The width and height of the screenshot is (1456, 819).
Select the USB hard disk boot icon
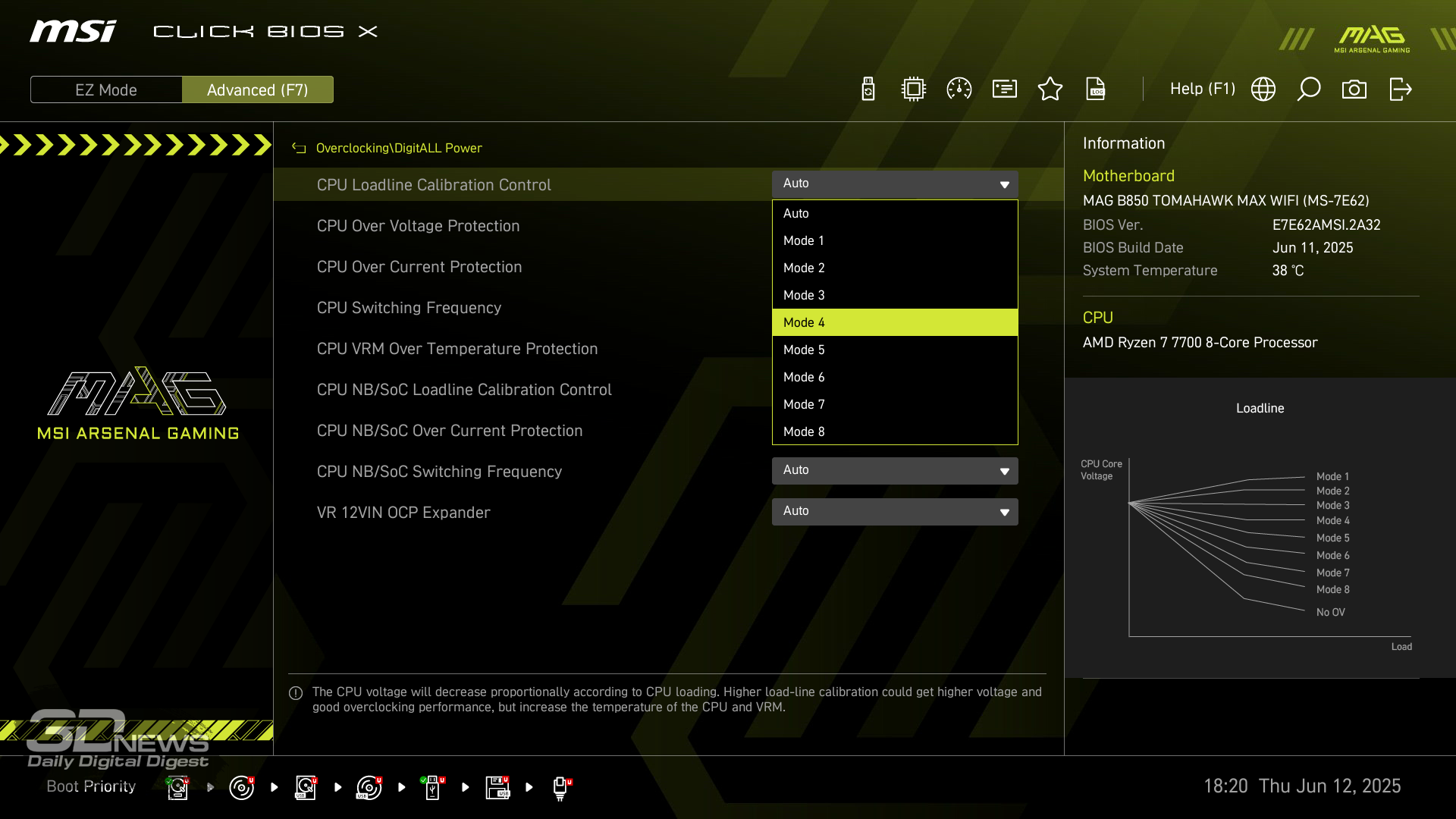coord(306,788)
